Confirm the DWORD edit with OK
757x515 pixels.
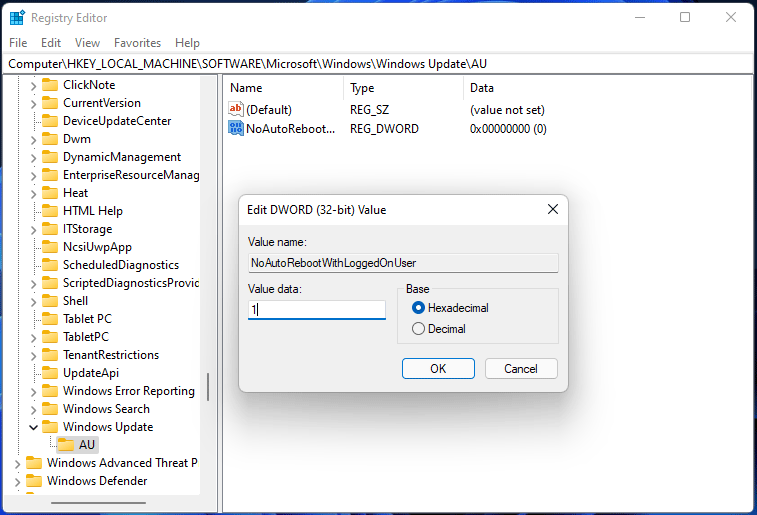pyautogui.click(x=438, y=369)
